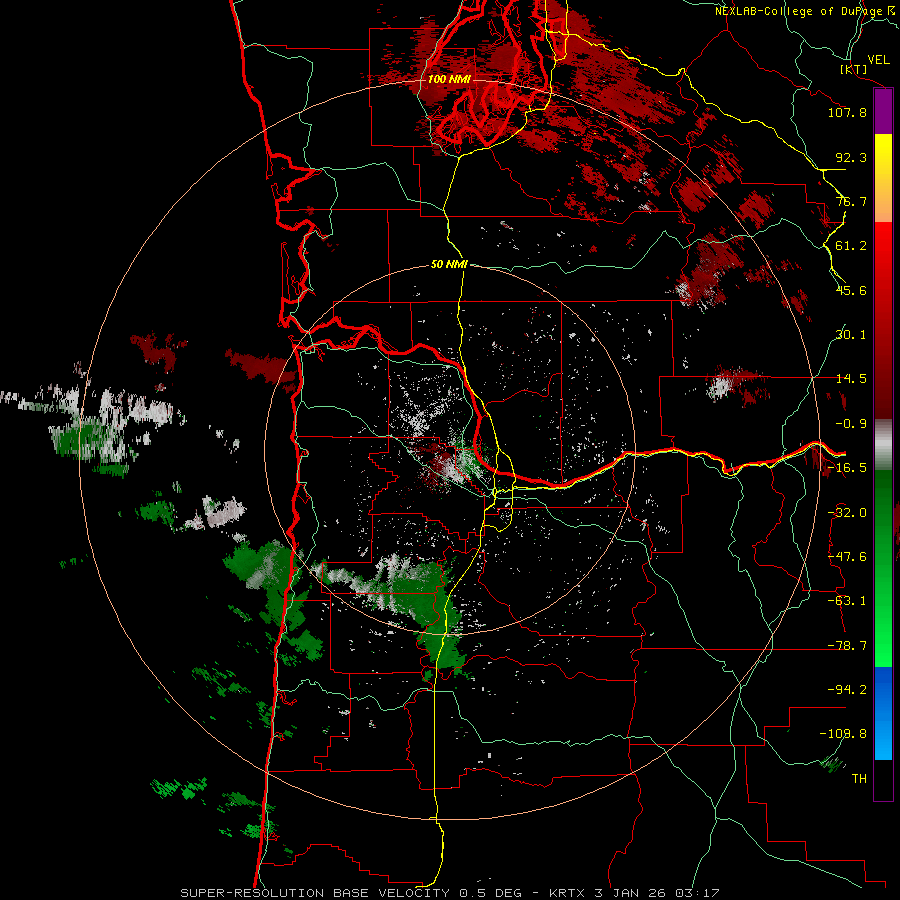Image resolution: width=900 pixels, height=900 pixels.
Task: Click the purple segment of the color bar
Action: 883,112
